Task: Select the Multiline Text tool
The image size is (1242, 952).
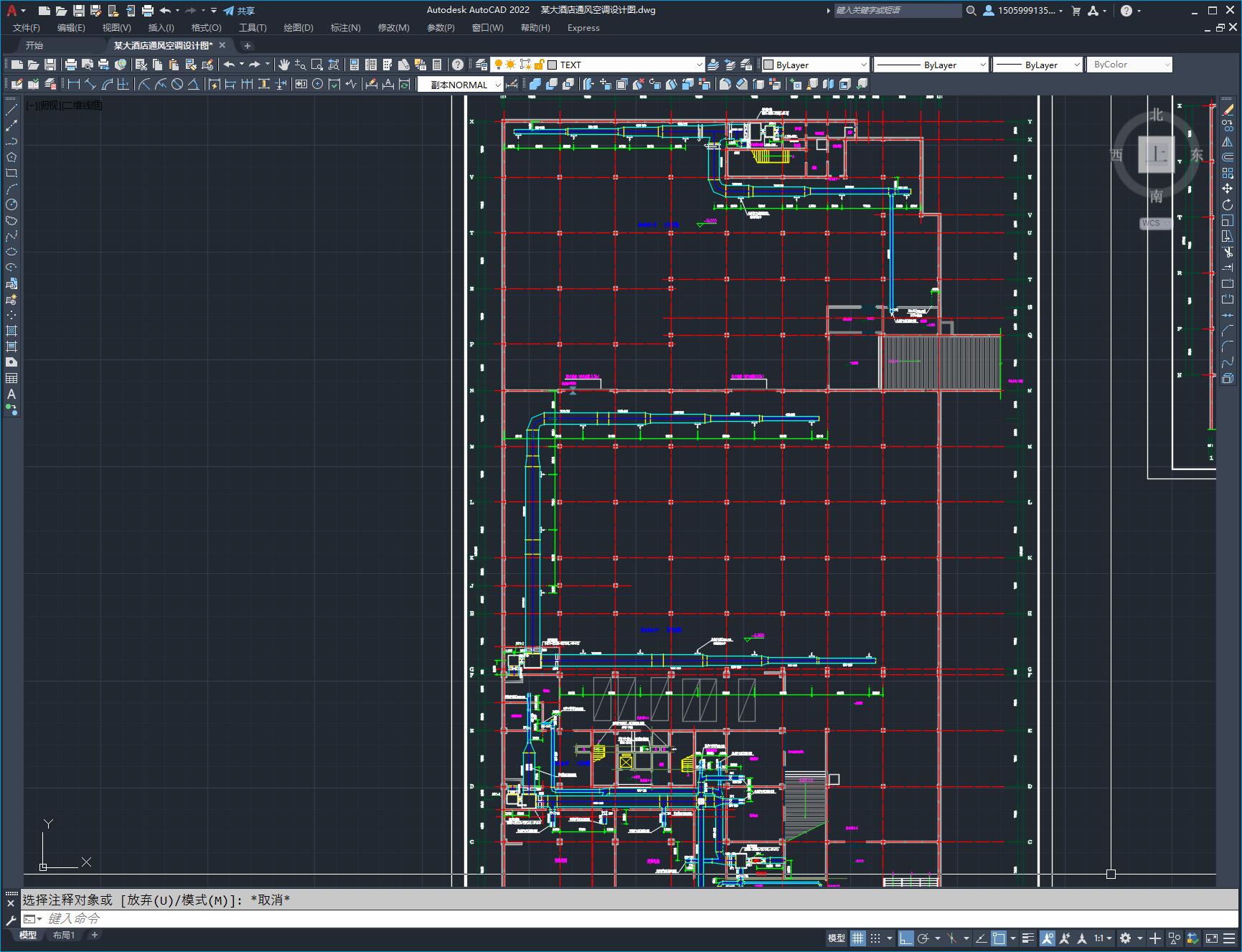Action: tap(11, 394)
